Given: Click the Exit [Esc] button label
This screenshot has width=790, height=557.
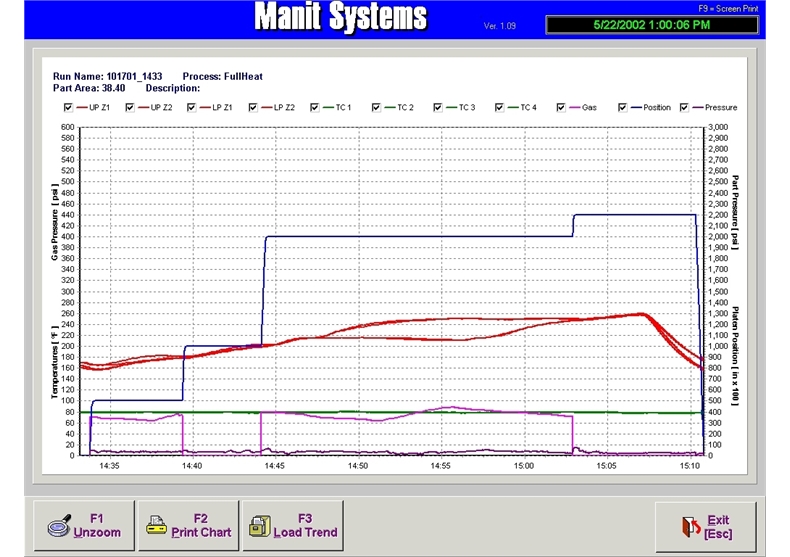Looking at the screenshot, I should pyautogui.click(x=718, y=527).
